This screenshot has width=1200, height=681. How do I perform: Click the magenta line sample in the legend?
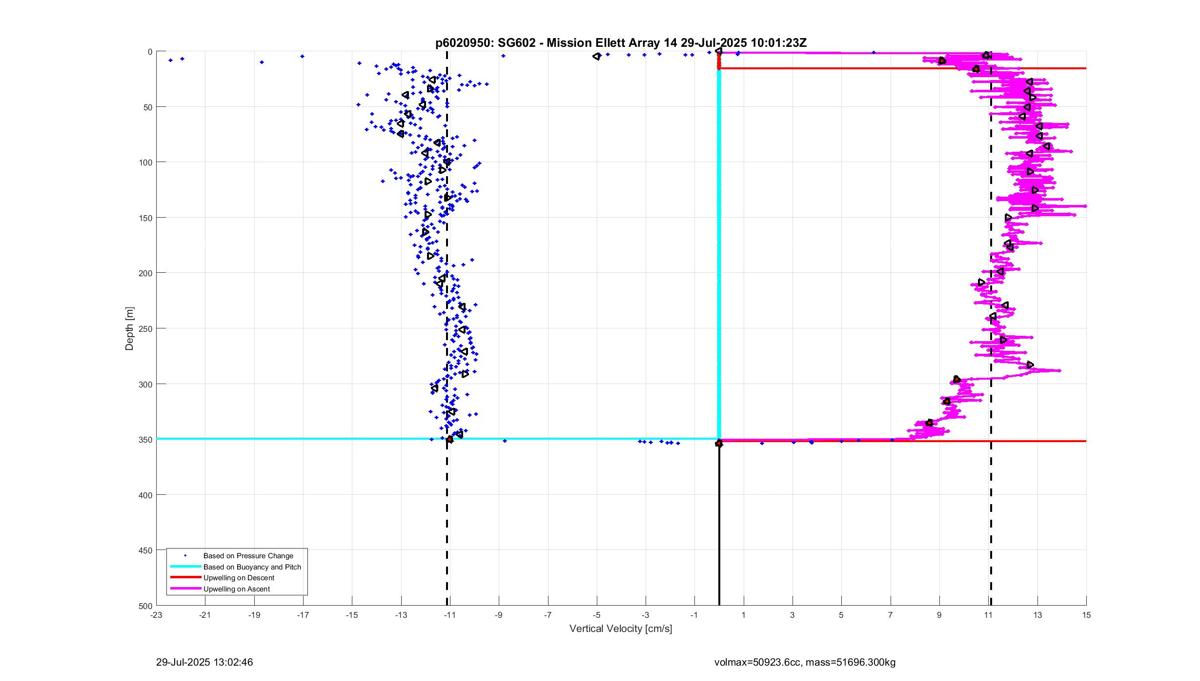(185, 589)
